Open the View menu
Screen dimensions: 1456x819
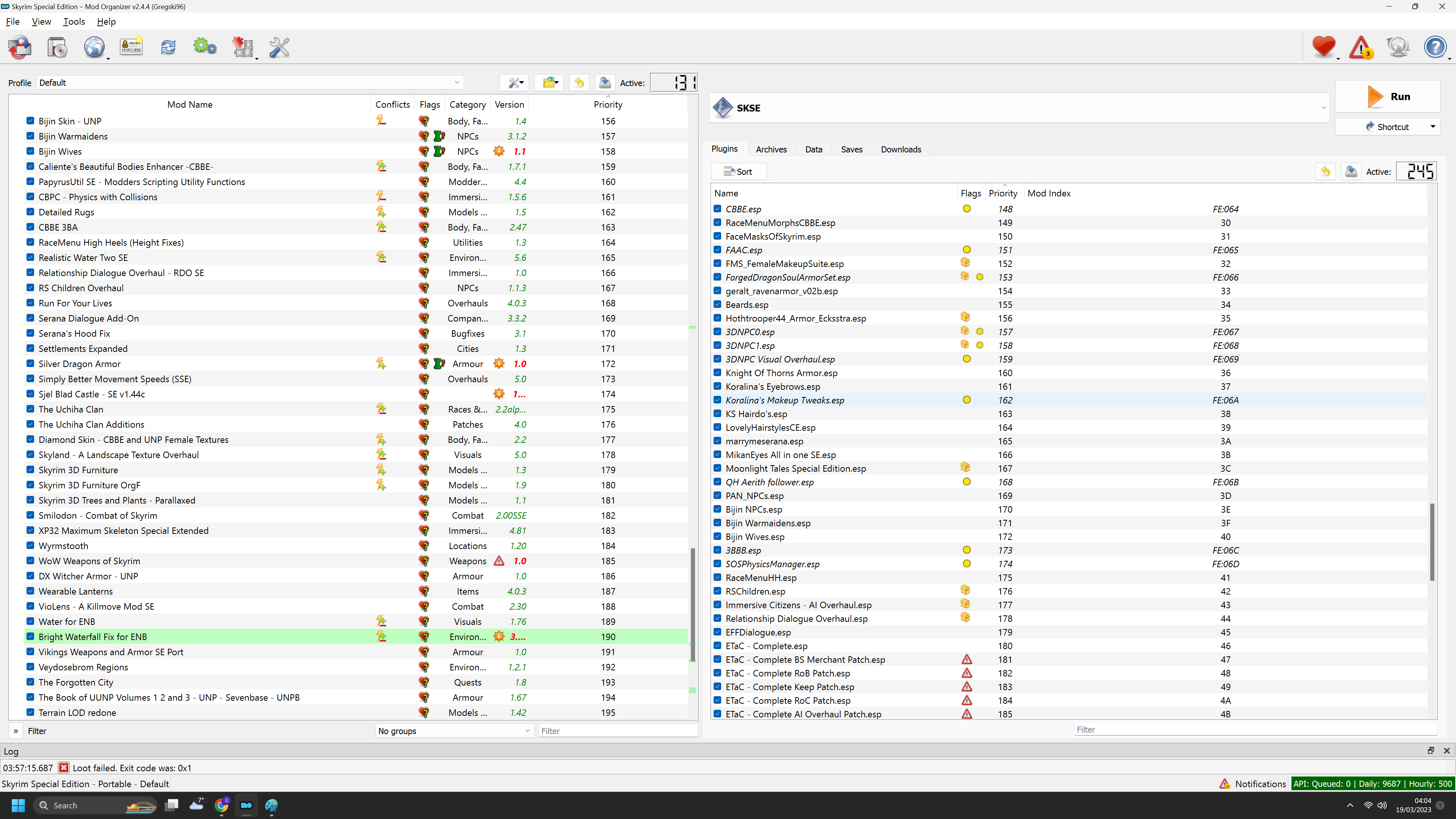click(x=41, y=22)
